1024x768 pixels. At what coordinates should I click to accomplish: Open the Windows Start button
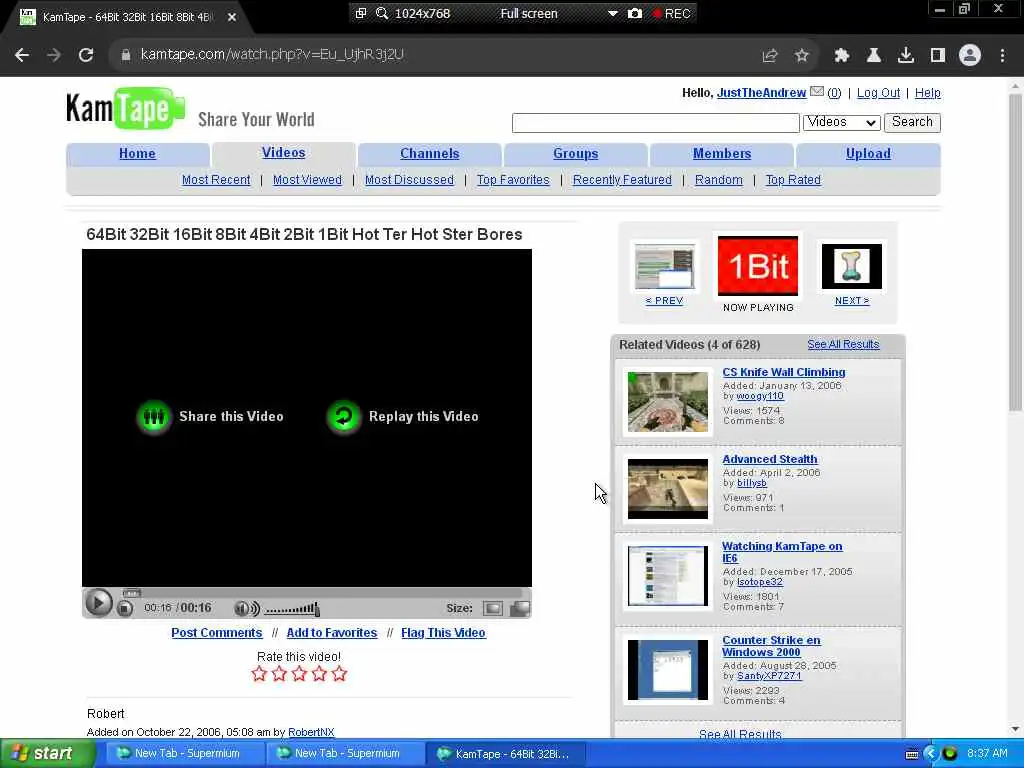tap(46, 754)
